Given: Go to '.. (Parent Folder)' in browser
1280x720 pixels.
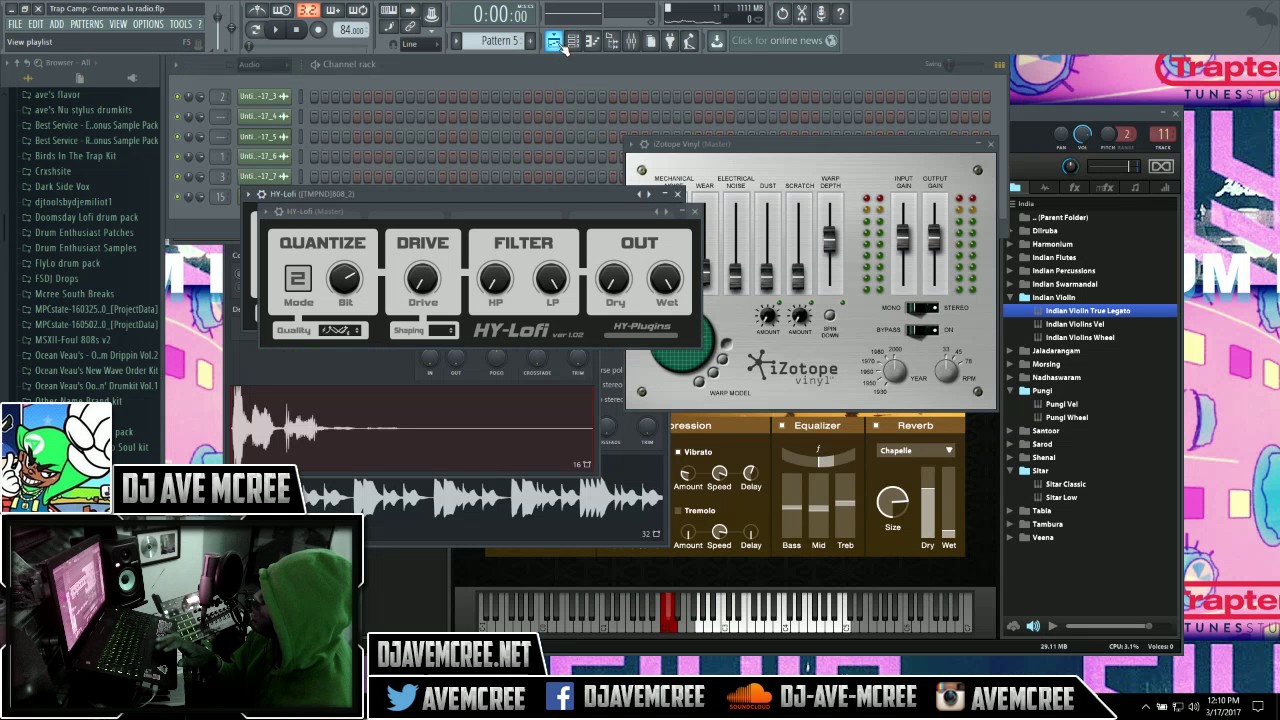Looking at the screenshot, I should click(1062, 217).
